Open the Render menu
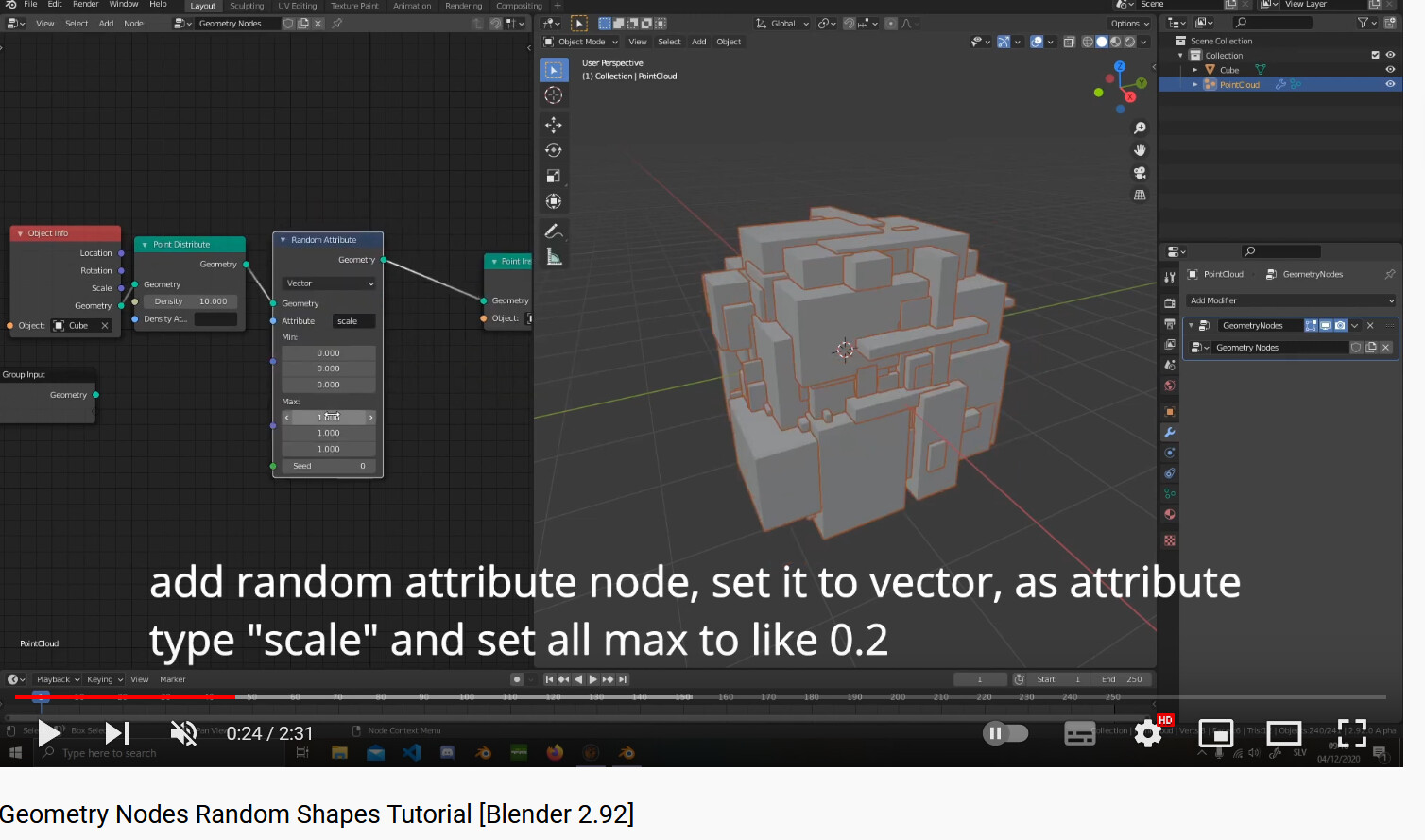This screenshot has height=840, width=1425. (86, 5)
